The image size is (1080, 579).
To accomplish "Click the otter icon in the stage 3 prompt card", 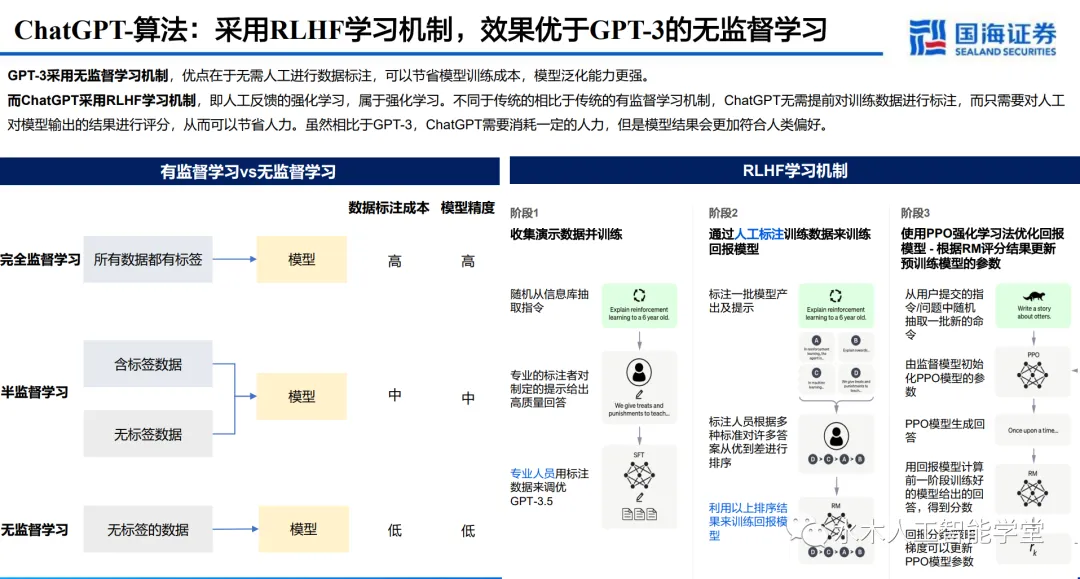I will point(1033,297).
